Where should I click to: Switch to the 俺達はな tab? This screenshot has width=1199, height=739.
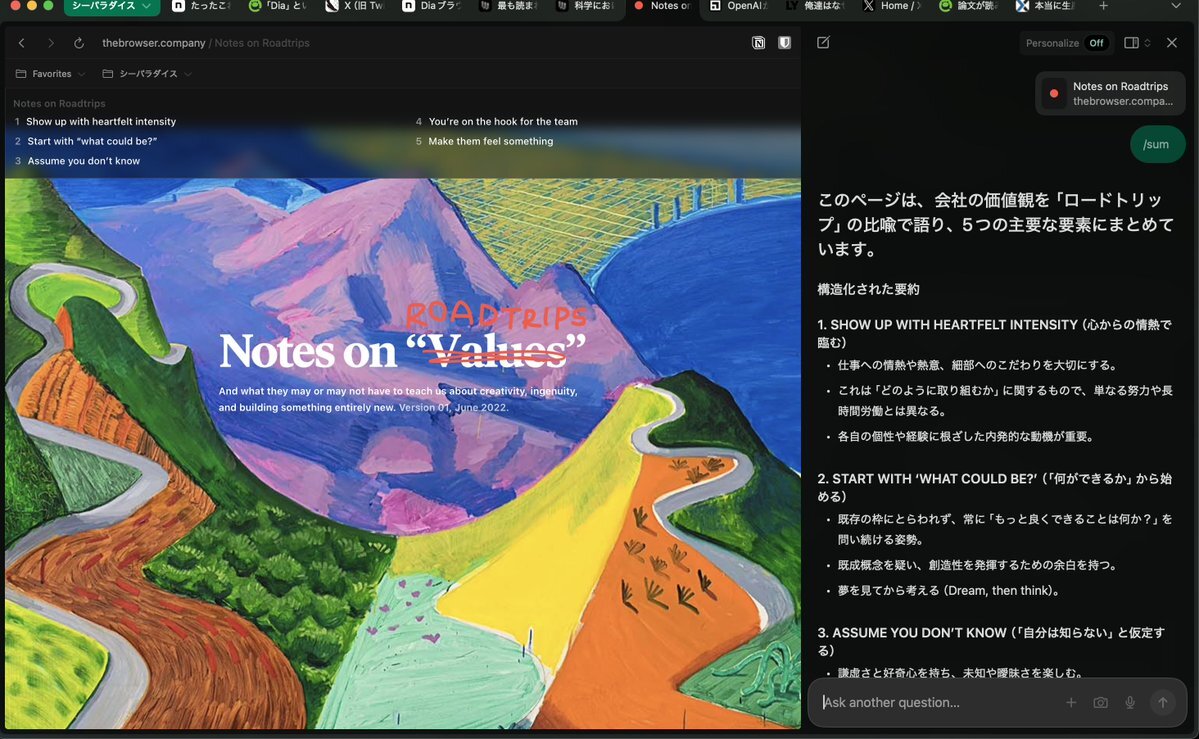(x=815, y=6)
